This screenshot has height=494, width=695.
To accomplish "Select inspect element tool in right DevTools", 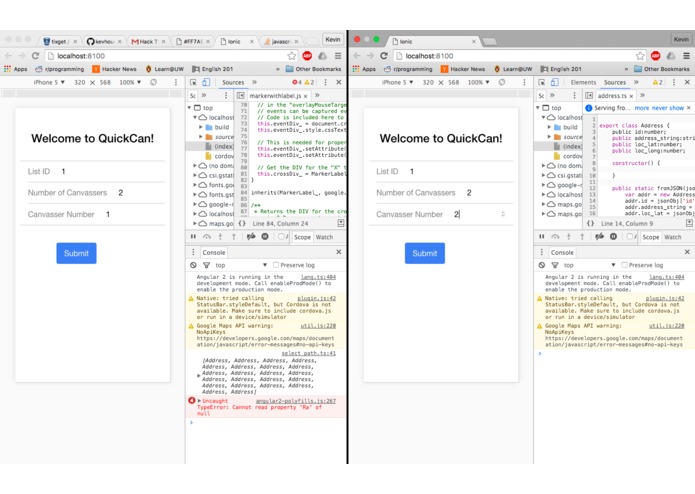I will point(542,82).
